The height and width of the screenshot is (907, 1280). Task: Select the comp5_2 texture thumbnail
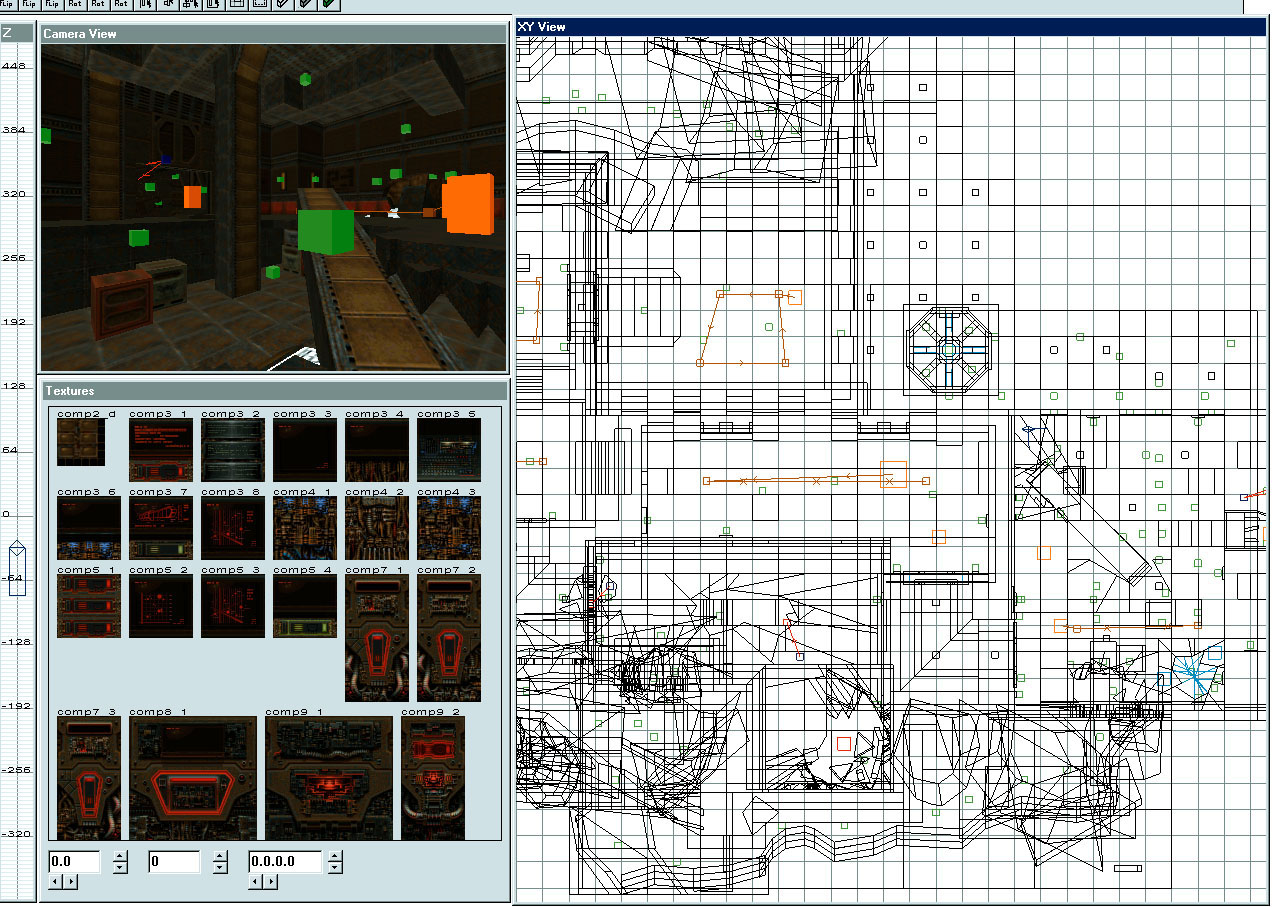click(161, 606)
